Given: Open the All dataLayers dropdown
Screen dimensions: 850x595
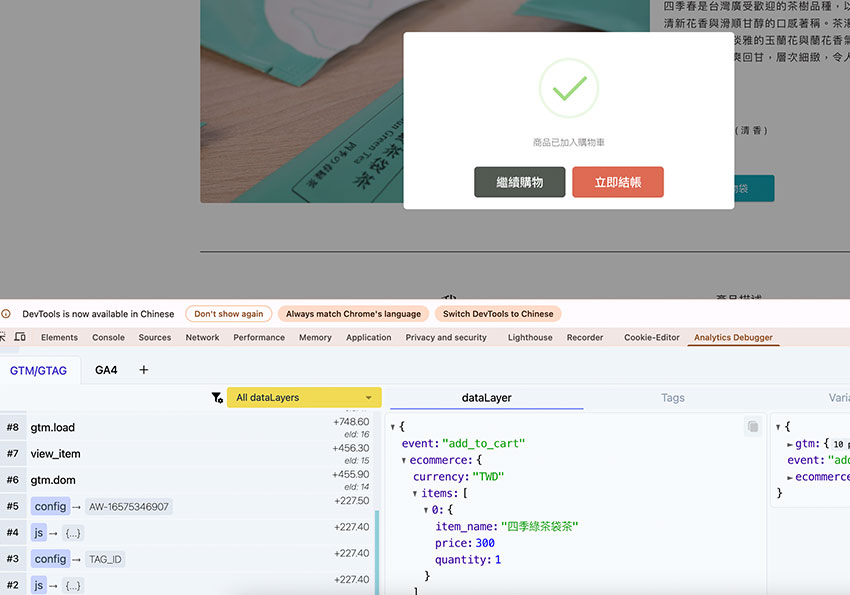Looking at the screenshot, I should coord(304,398).
